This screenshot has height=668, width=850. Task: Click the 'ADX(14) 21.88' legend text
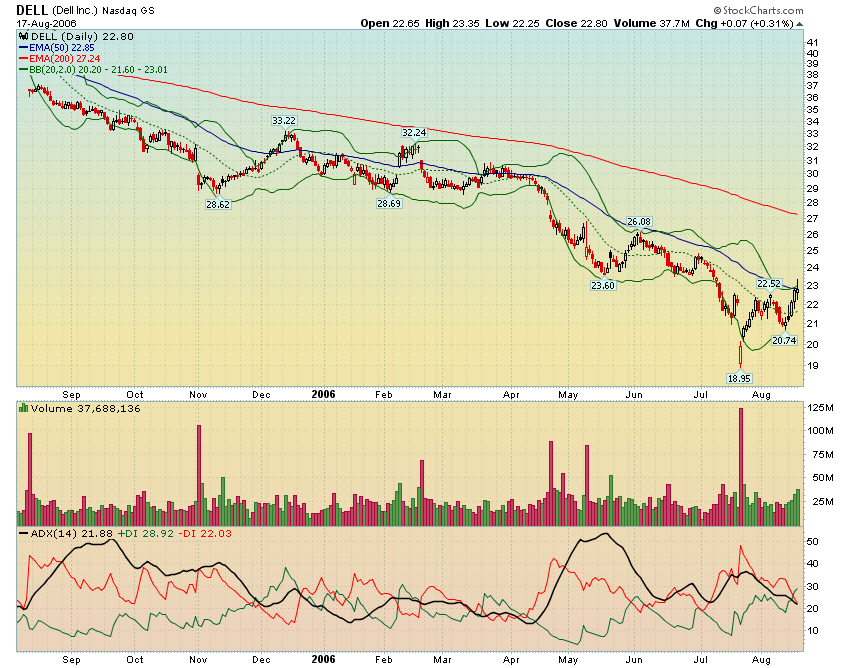(x=72, y=534)
